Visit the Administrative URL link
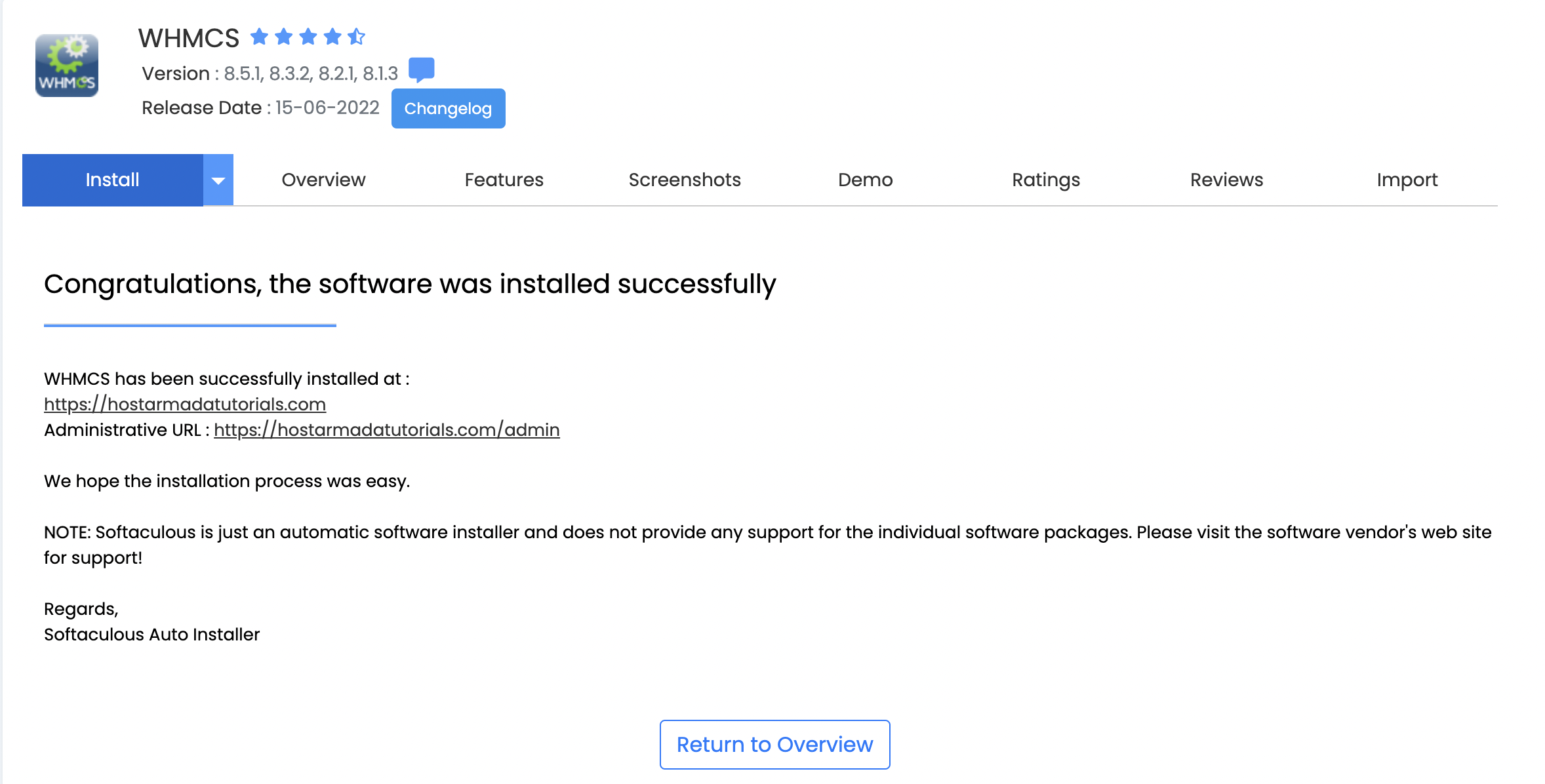This screenshot has width=1545, height=784. tap(387, 430)
